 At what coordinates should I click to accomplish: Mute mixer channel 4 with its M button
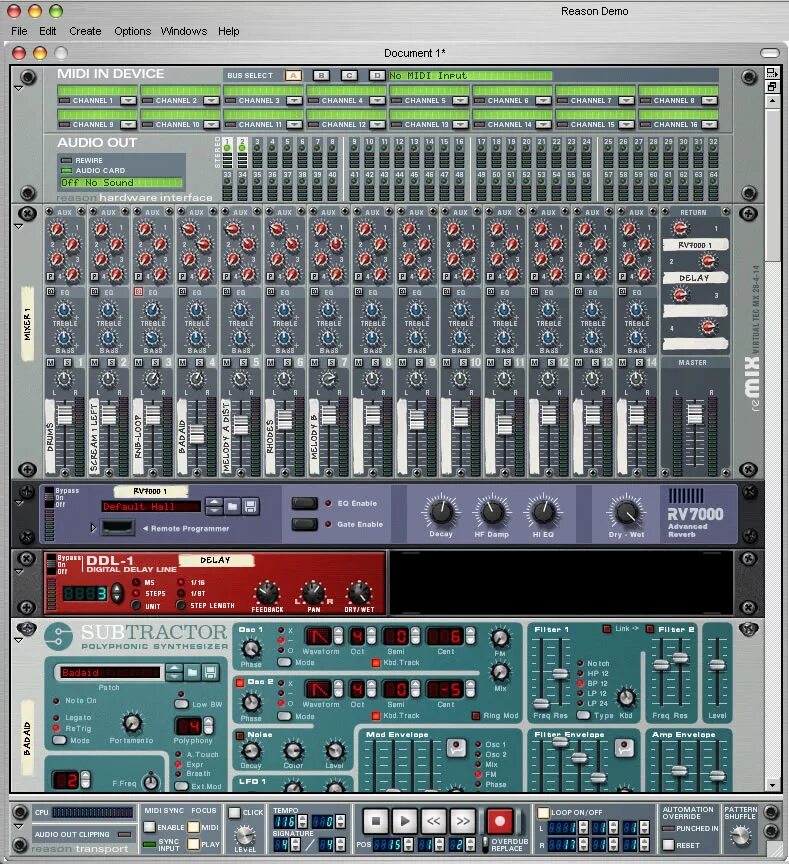(183, 363)
